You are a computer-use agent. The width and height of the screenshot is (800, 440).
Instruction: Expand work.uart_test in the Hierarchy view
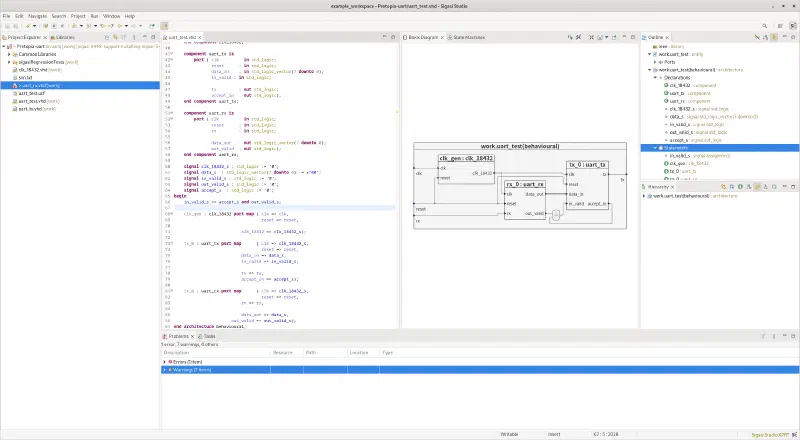[644, 196]
